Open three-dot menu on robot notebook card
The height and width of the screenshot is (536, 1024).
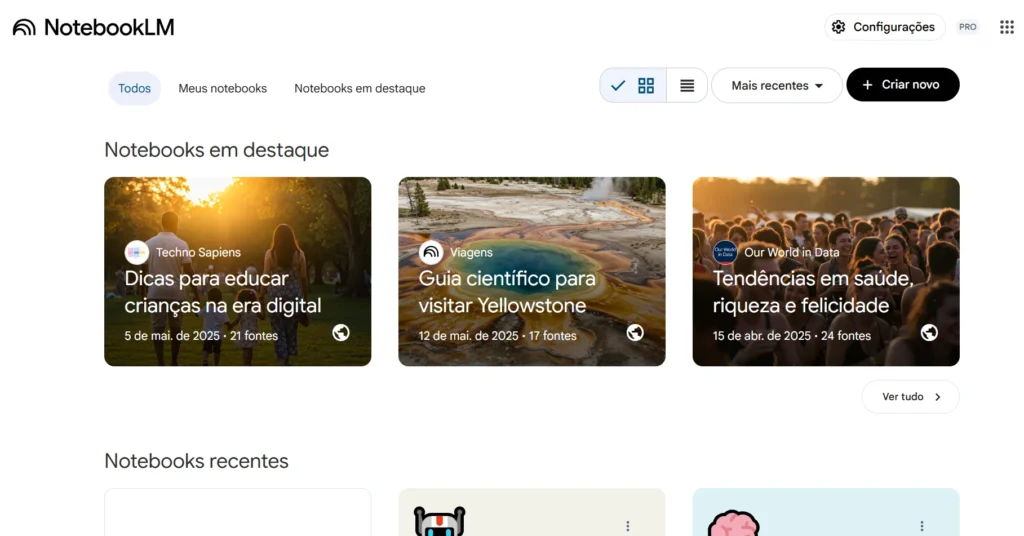point(628,526)
